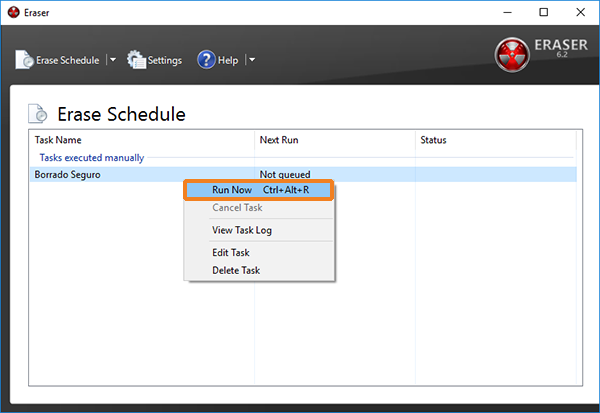The height and width of the screenshot is (413, 600).
Task: Select the Borrado Seguro task row
Action: 68,174
